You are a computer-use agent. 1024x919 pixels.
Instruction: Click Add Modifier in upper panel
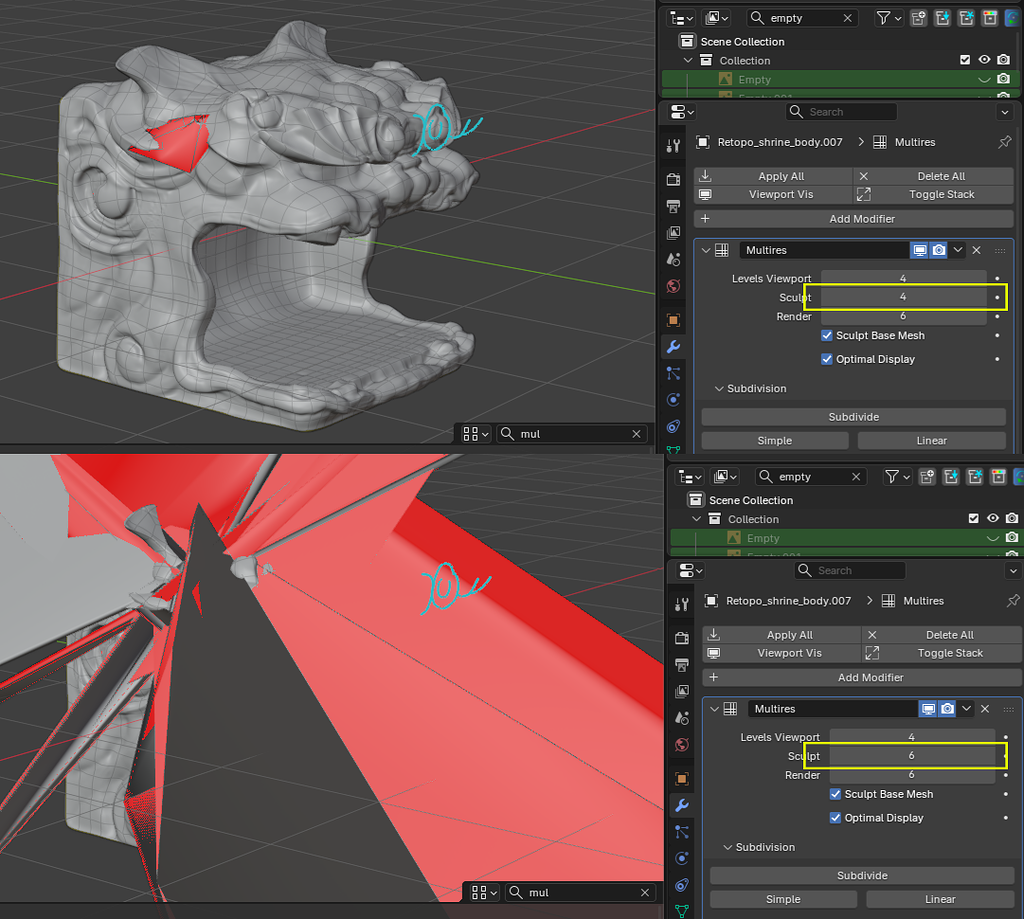click(854, 219)
